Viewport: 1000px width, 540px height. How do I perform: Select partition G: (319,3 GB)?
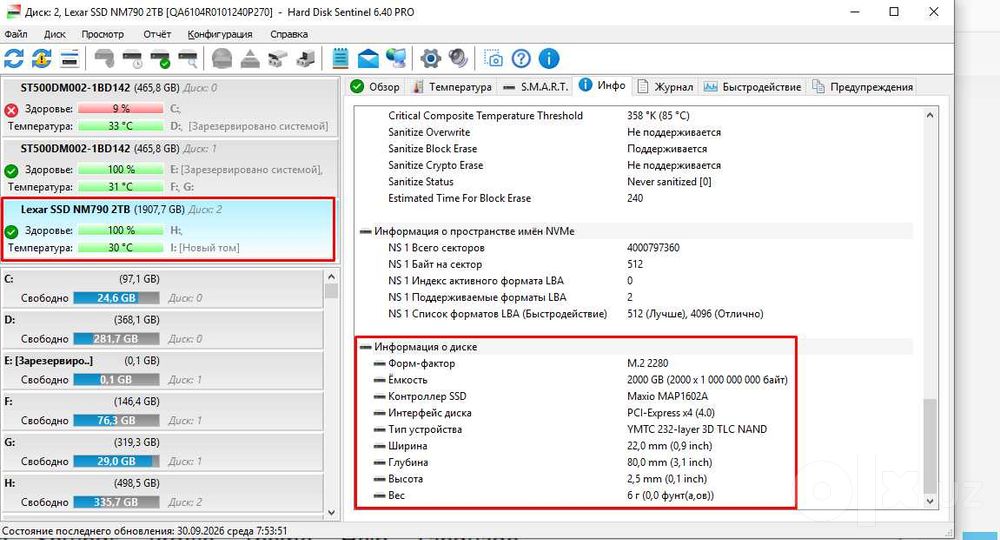pos(163,451)
